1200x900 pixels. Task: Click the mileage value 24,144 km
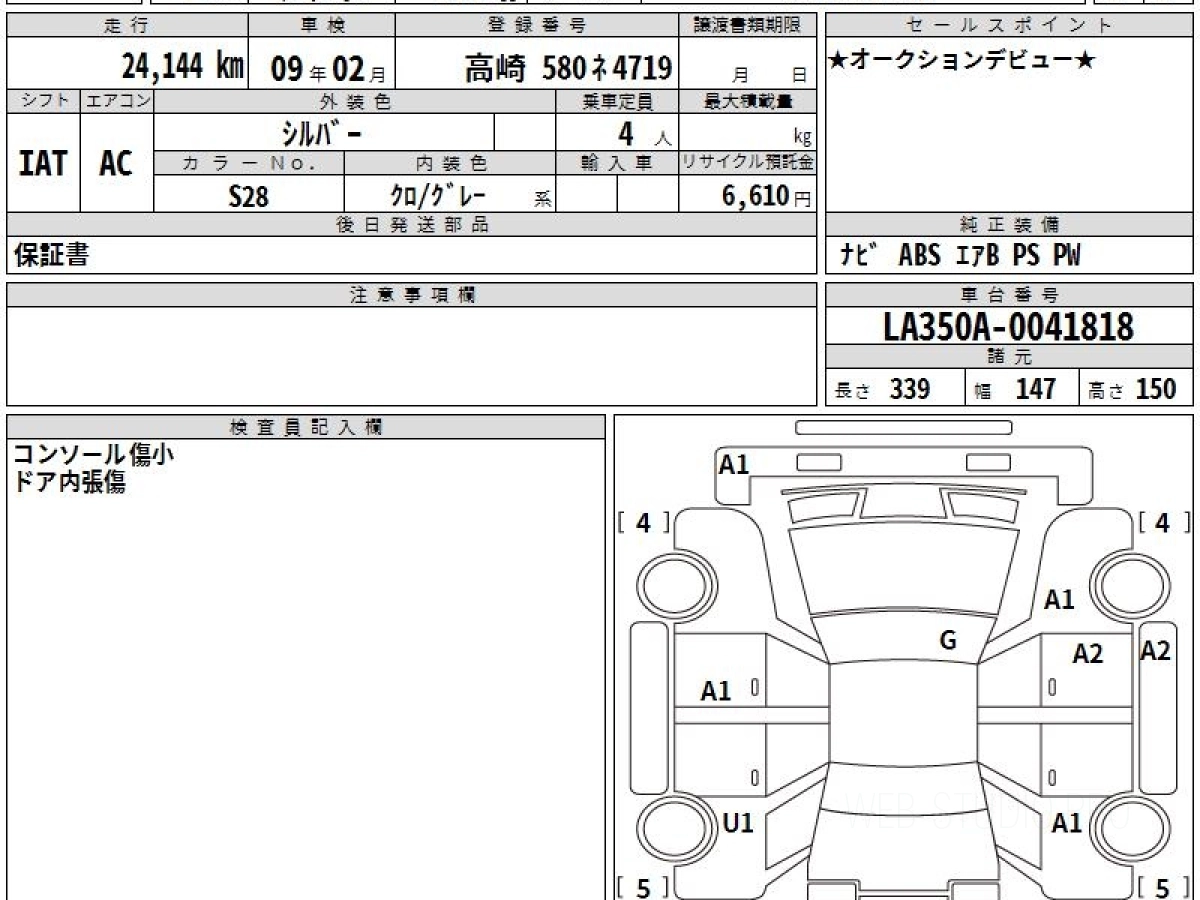point(183,67)
